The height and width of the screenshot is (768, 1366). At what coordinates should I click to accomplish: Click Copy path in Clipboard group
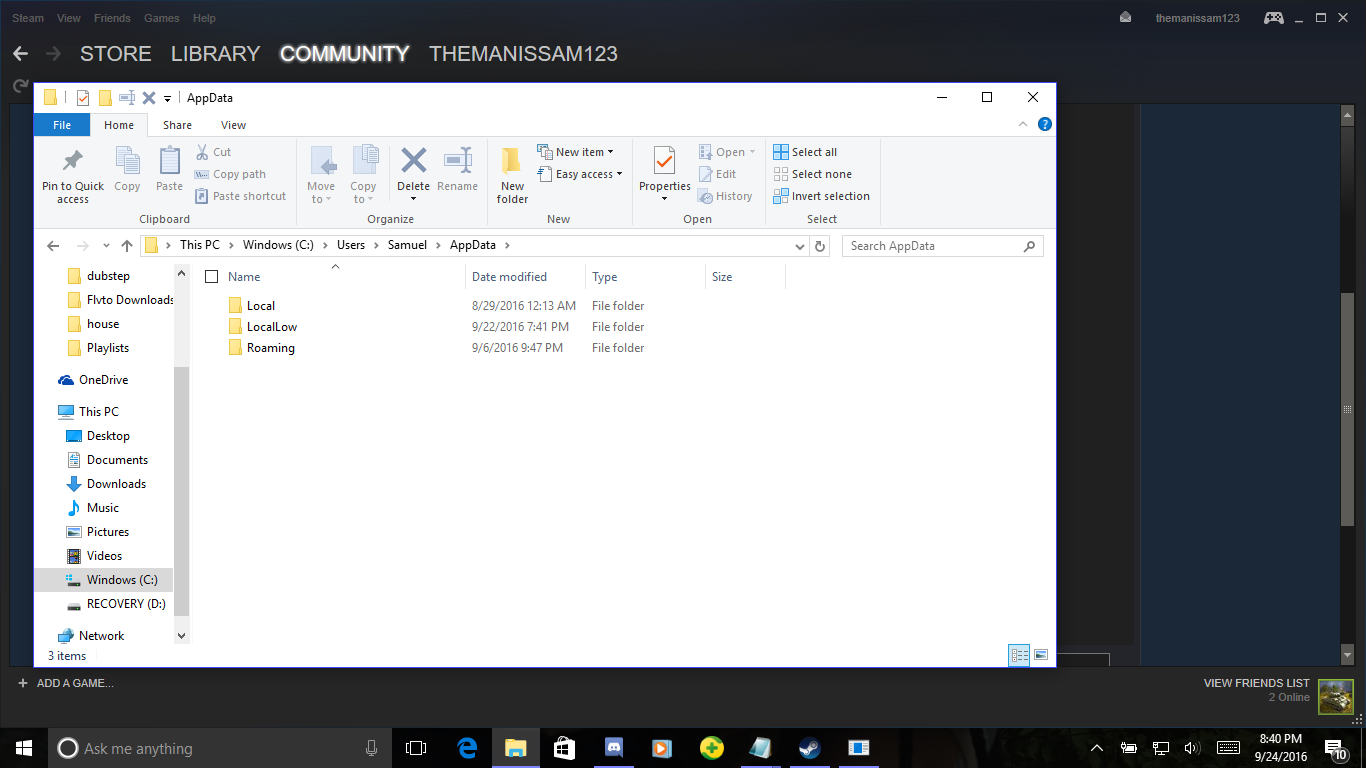[x=230, y=174]
